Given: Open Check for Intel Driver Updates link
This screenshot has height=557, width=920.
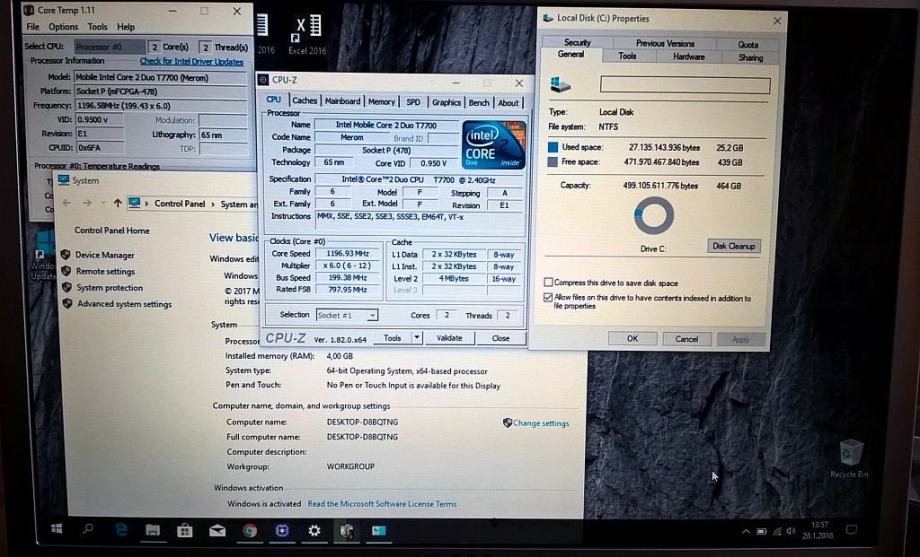Looking at the screenshot, I should pyautogui.click(x=191, y=61).
